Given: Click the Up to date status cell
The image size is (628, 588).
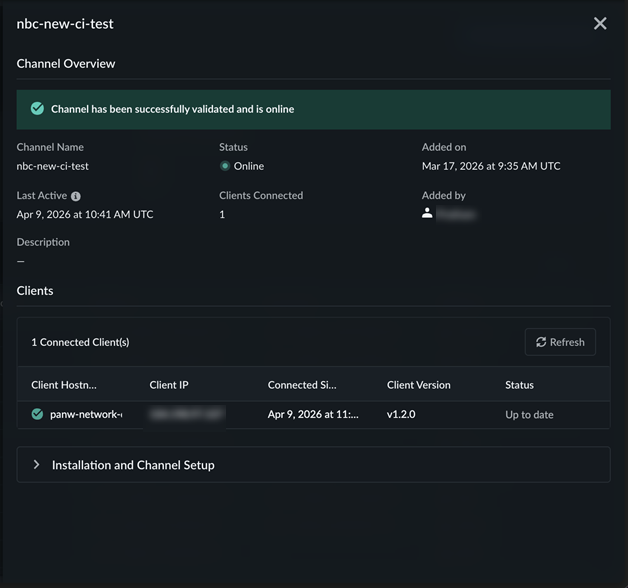Looking at the screenshot, I should click(x=529, y=414).
